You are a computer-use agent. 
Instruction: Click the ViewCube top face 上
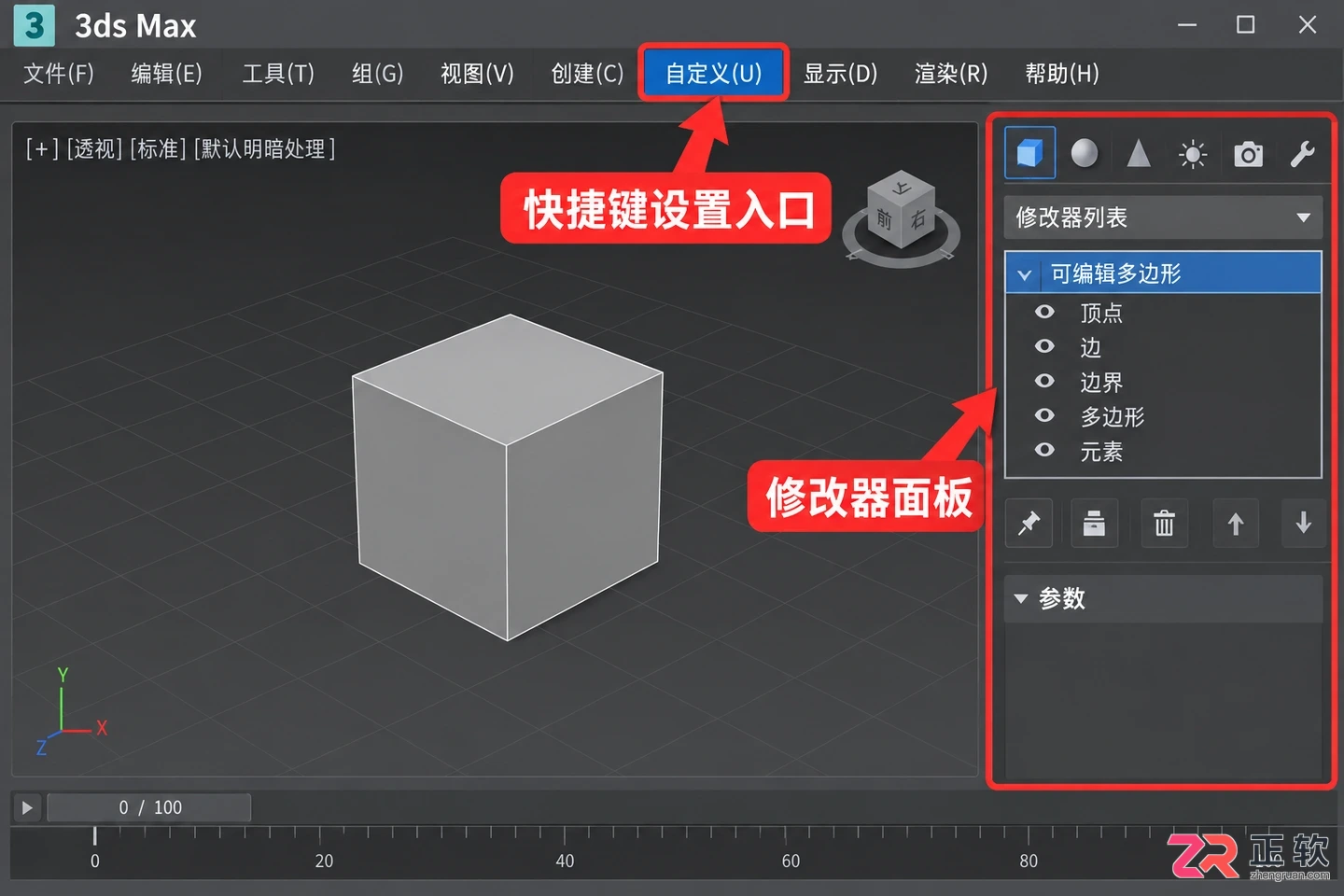901,188
